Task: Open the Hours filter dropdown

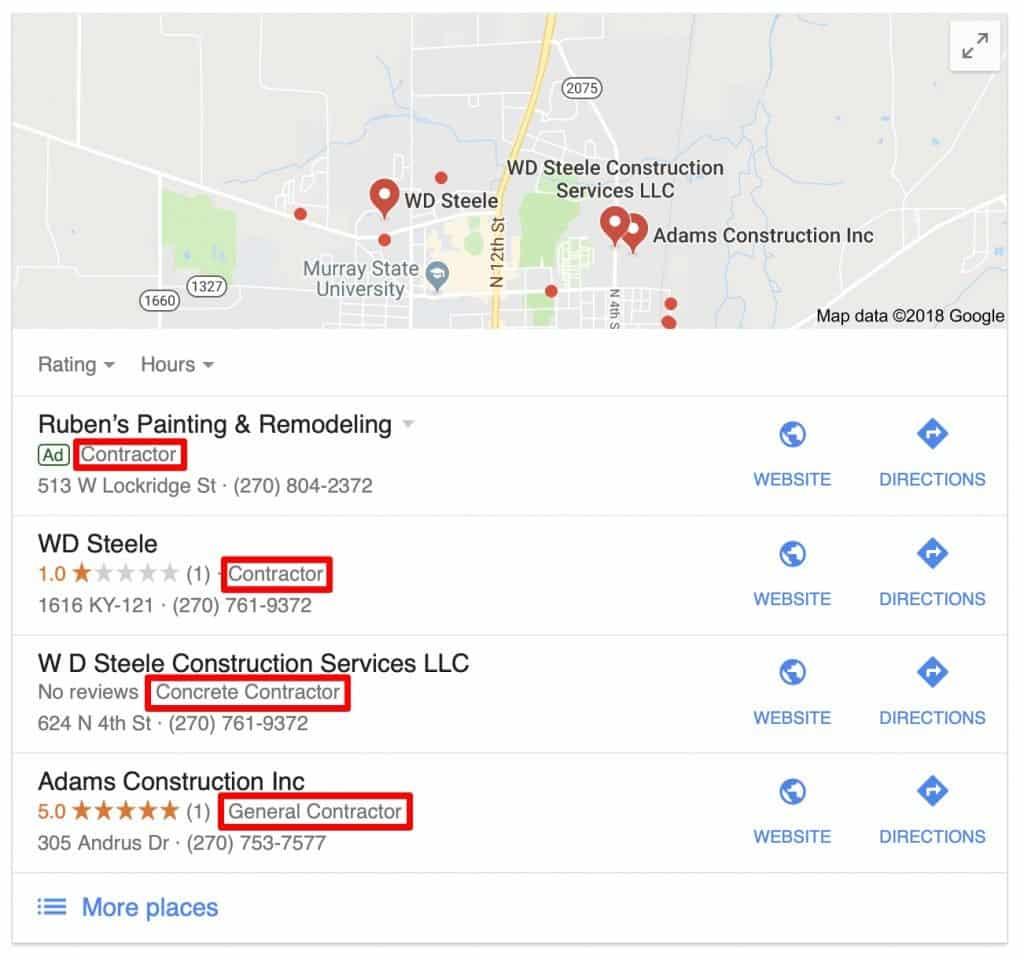Action: [177, 364]
